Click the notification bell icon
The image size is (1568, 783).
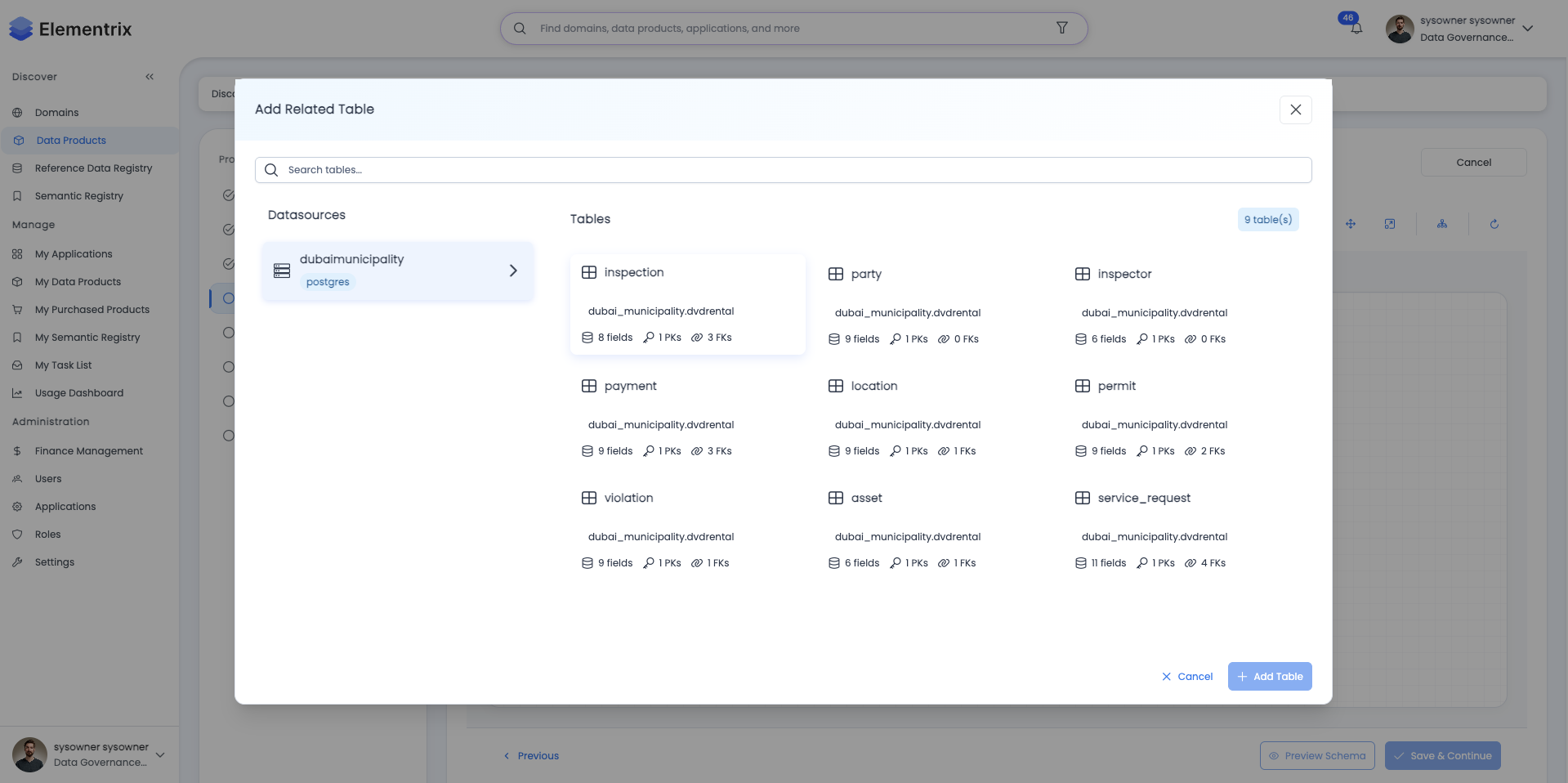(1356, 29)
